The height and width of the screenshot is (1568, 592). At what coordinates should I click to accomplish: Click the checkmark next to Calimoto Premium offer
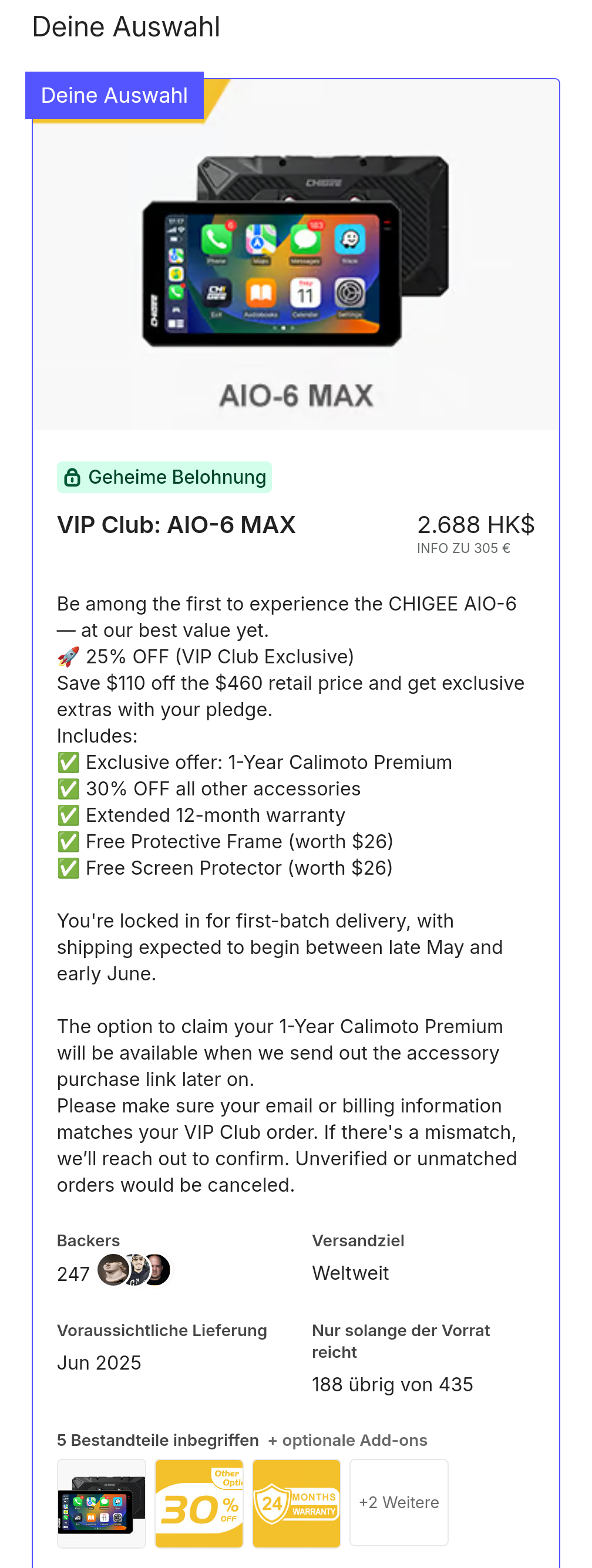coord(68,762)
